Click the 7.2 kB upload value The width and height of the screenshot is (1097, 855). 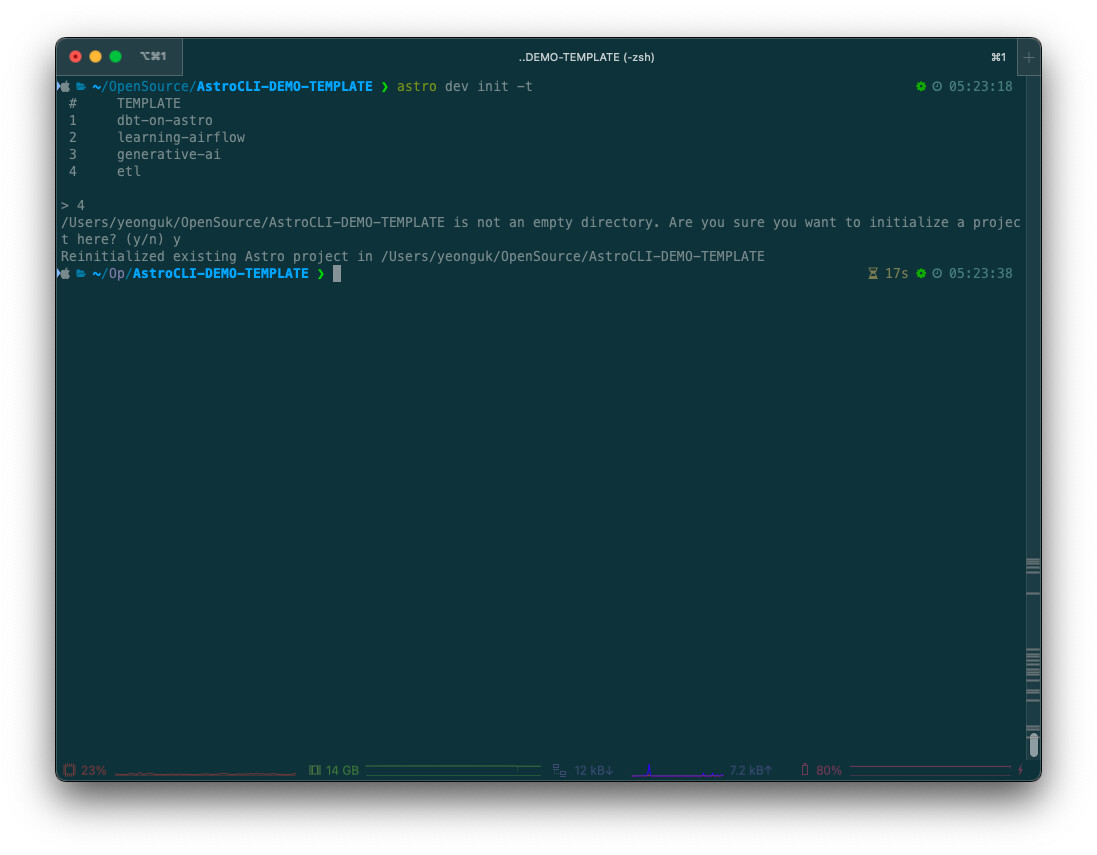(750, 770)
